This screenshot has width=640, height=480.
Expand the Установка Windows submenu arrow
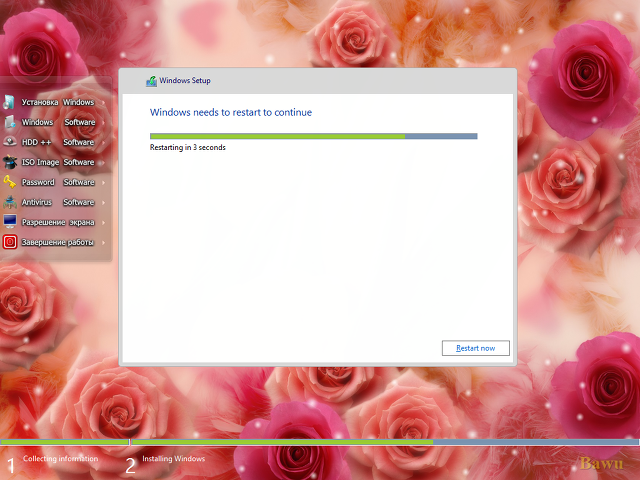(x=104, y=102)
